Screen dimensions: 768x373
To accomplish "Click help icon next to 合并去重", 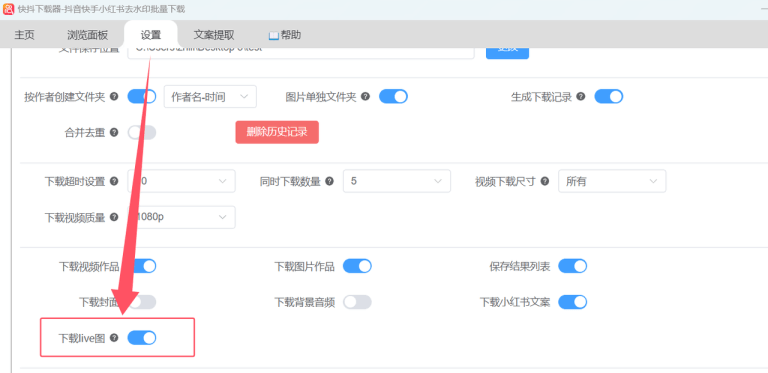I will tap(114, 132).
